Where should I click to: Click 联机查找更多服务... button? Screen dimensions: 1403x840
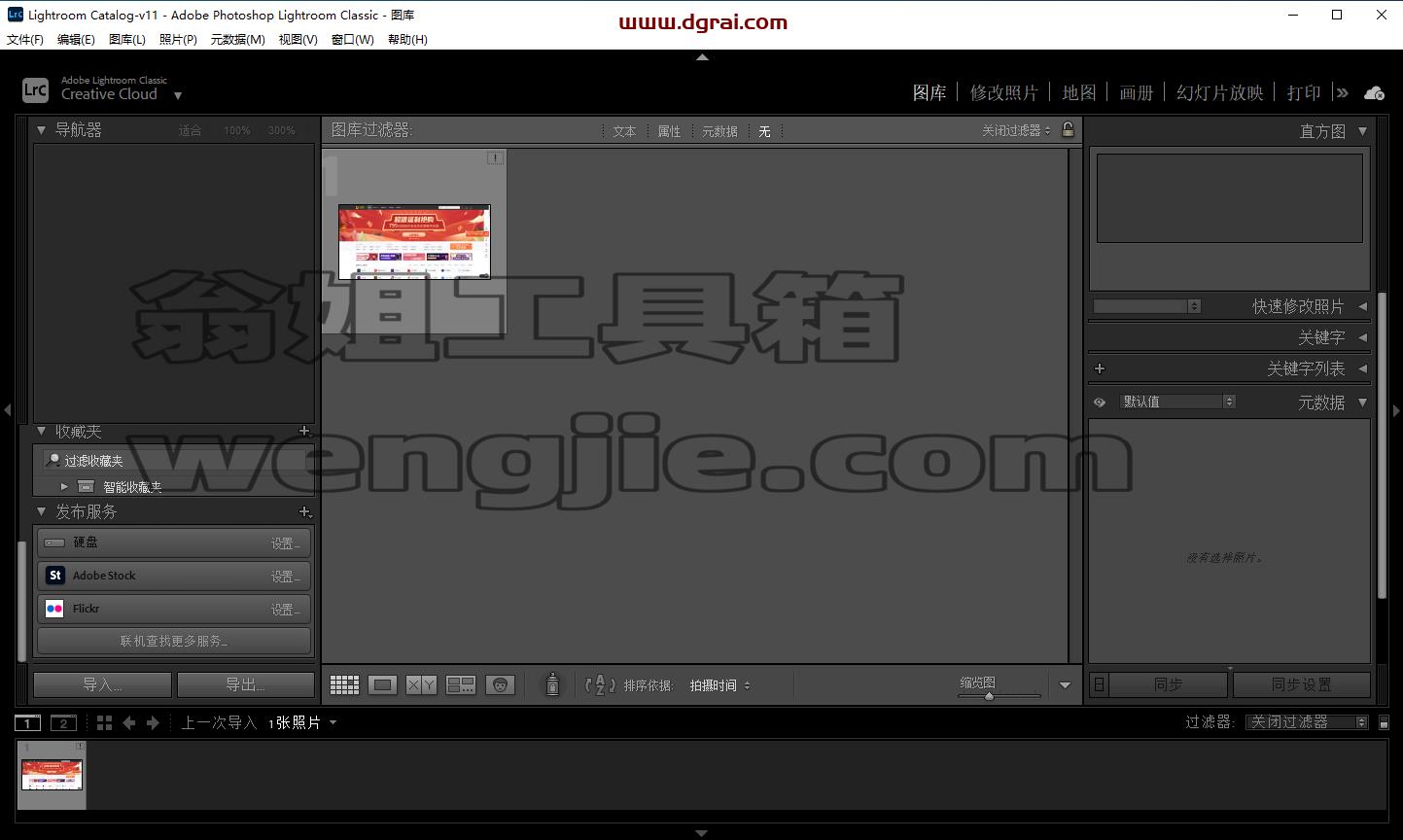[x=174, y=641]
